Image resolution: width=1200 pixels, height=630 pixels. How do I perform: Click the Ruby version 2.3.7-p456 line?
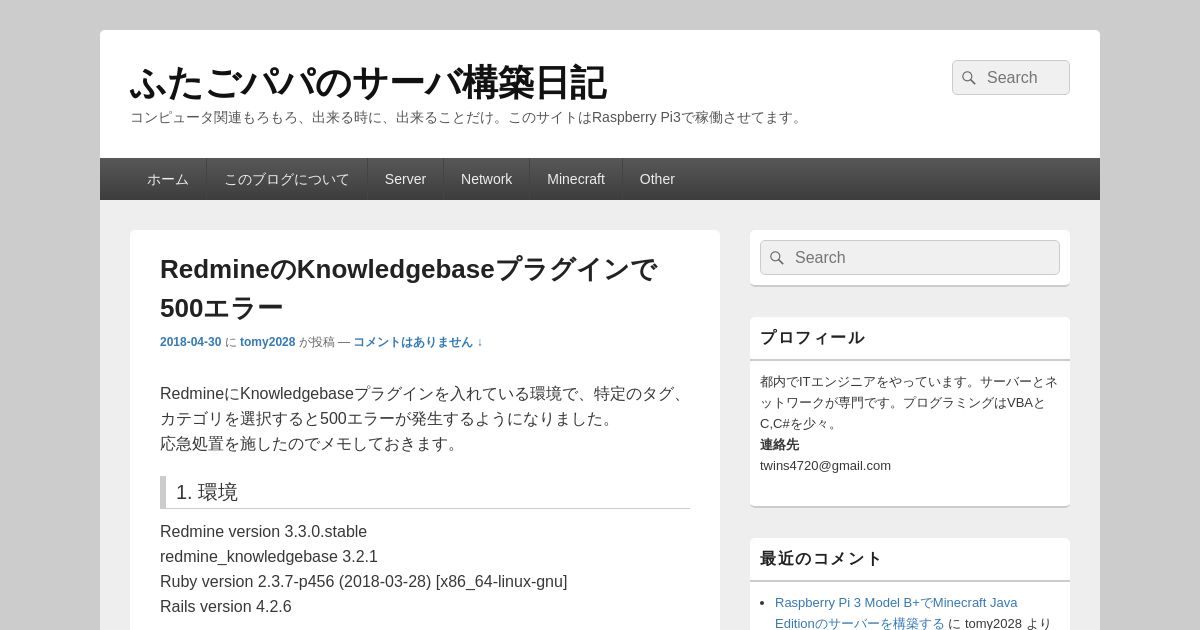click(363, 582)
